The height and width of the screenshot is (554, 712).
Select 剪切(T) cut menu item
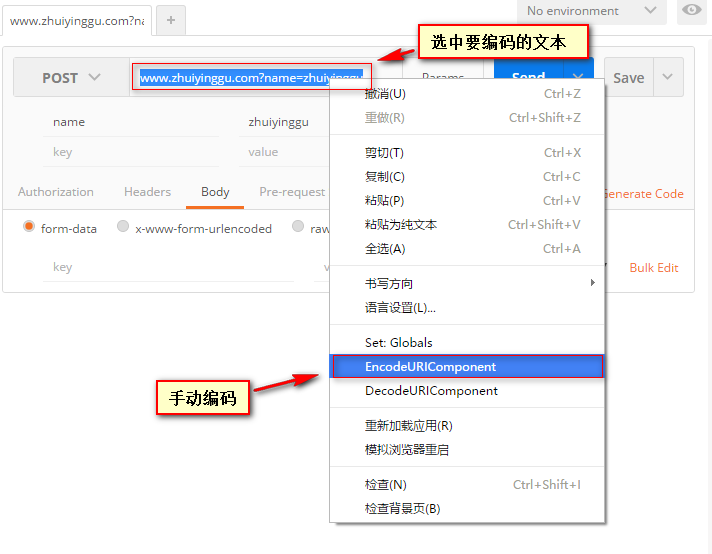(467, 153)
